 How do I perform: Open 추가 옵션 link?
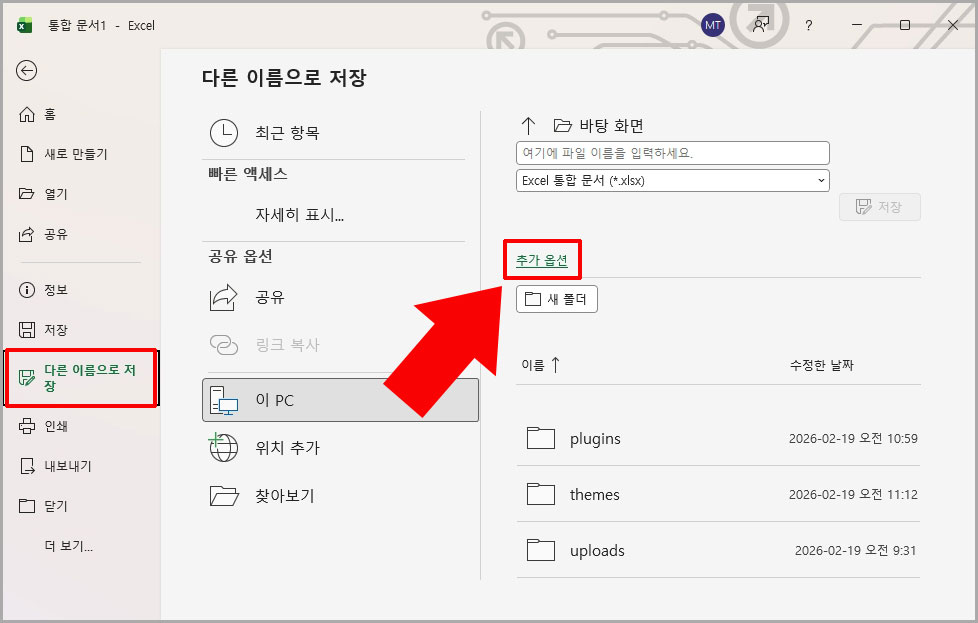click(x=542, y=258)
